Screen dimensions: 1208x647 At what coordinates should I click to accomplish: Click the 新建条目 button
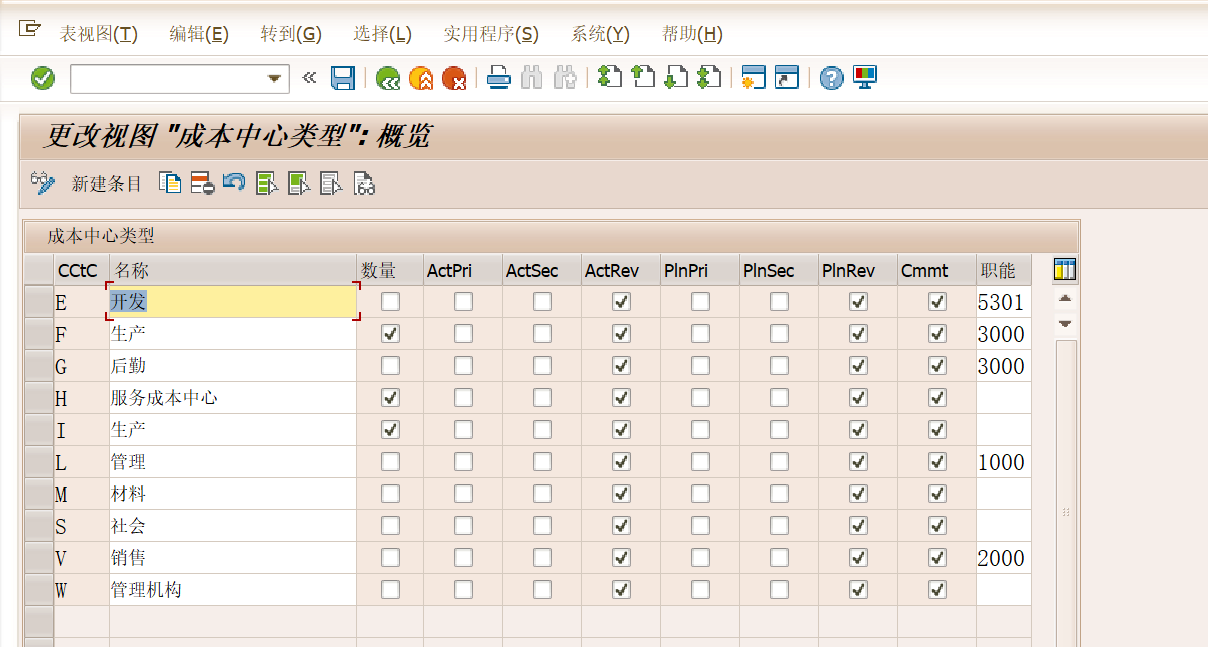pos(107,184)
